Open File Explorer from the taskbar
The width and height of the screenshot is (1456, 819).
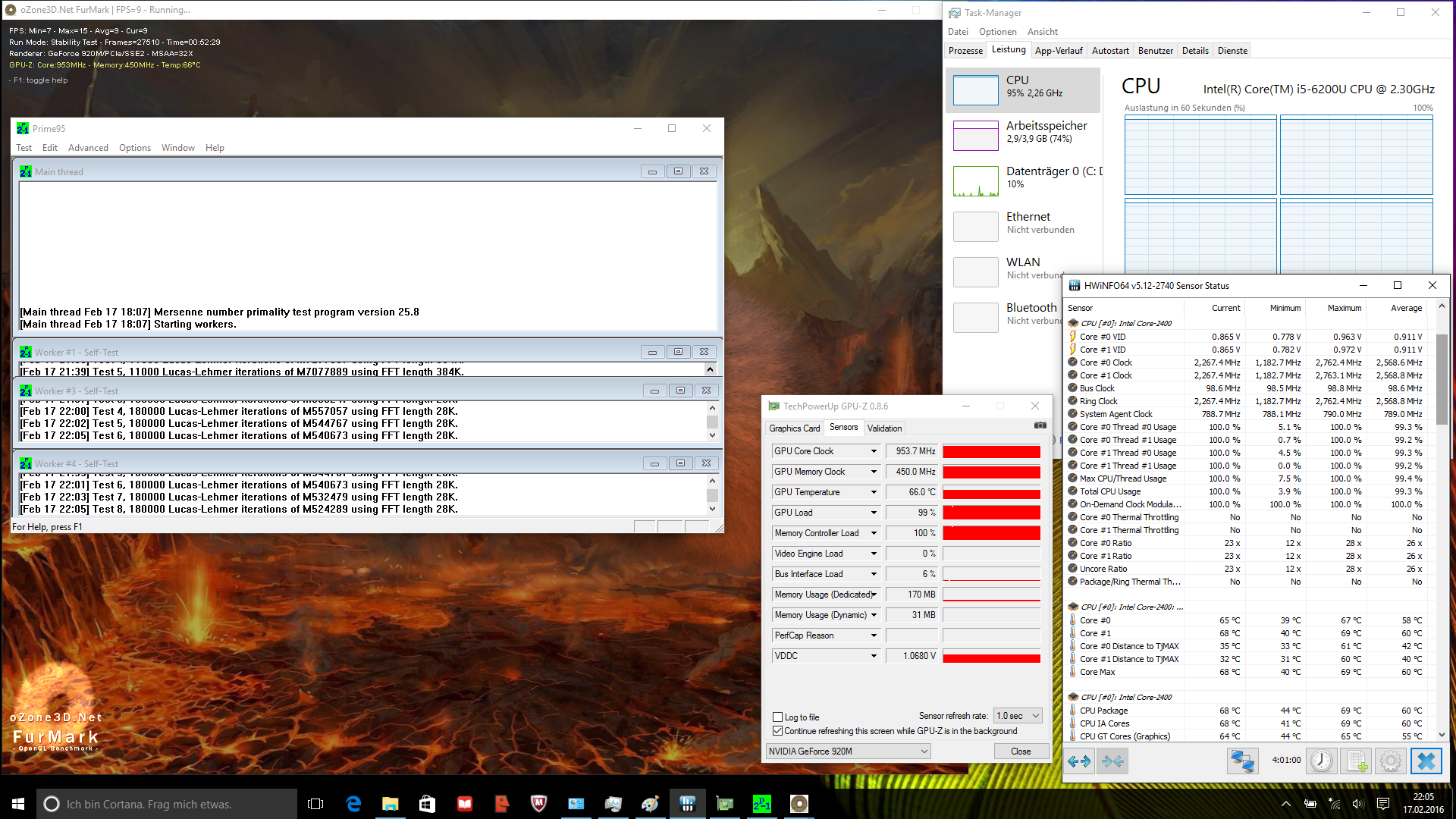tap(390, 804)
